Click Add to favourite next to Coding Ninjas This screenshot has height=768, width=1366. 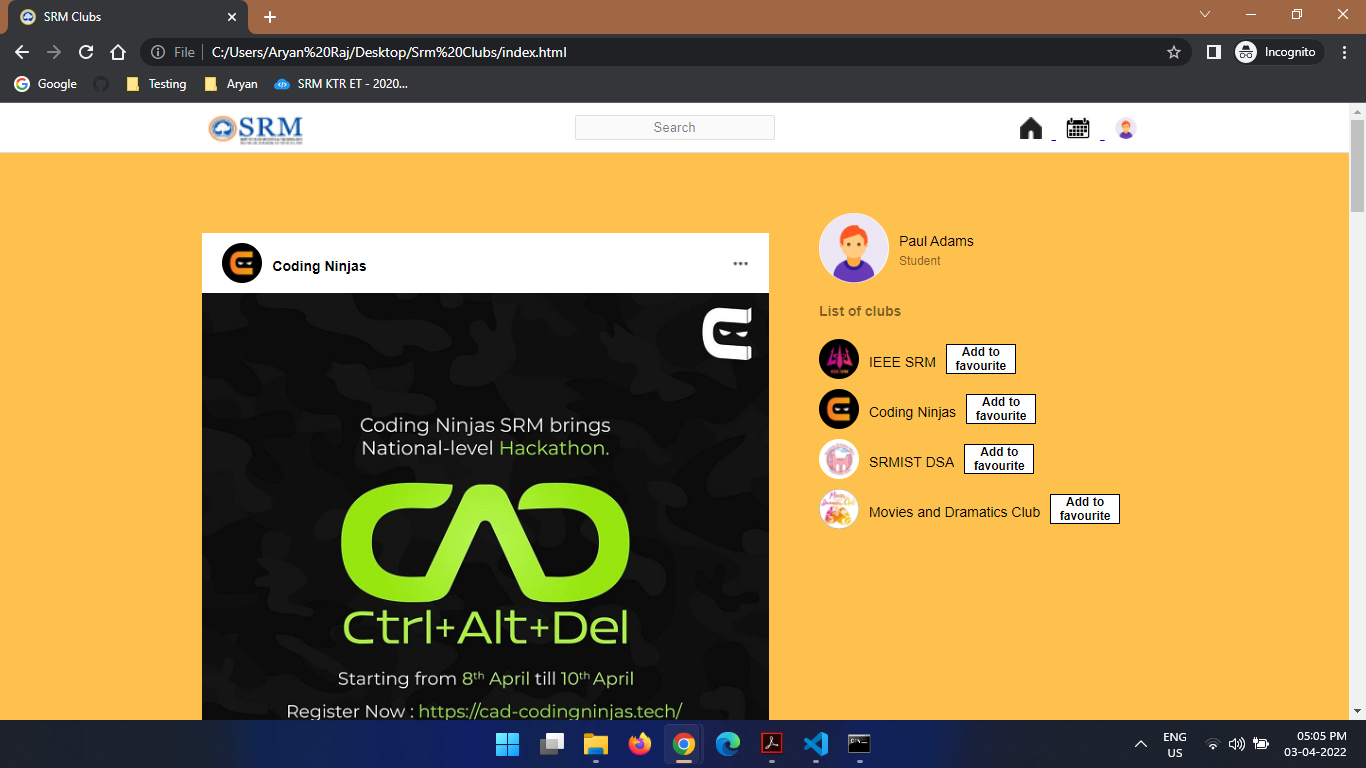pos(1000,408)
